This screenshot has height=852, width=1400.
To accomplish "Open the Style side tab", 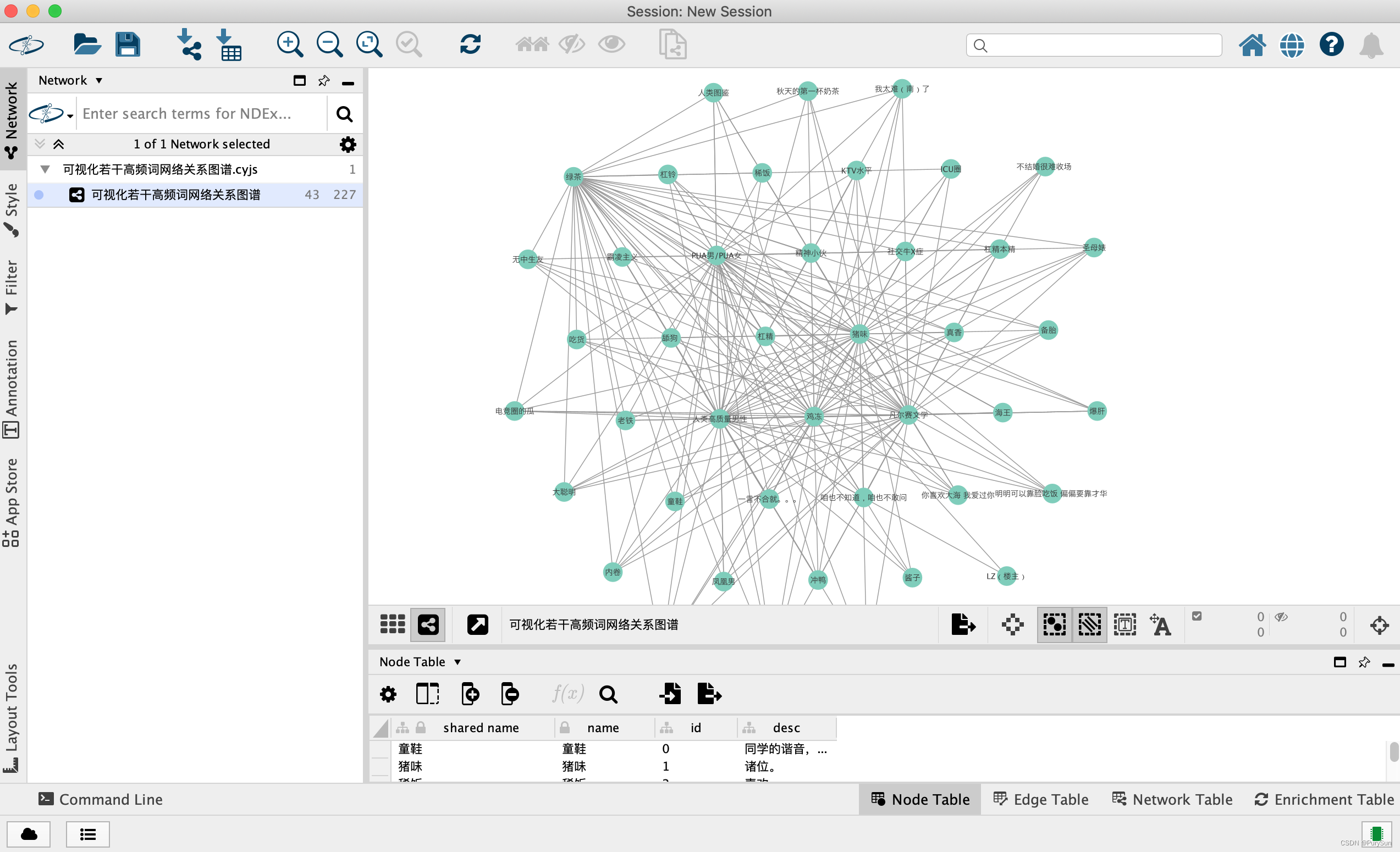I will (12, 209).
